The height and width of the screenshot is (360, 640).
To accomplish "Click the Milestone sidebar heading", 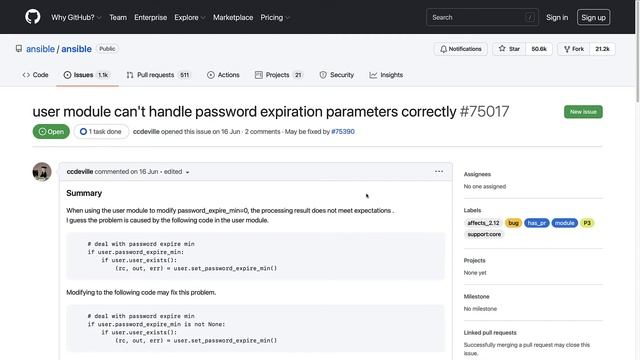I will (x=476, y=297).
